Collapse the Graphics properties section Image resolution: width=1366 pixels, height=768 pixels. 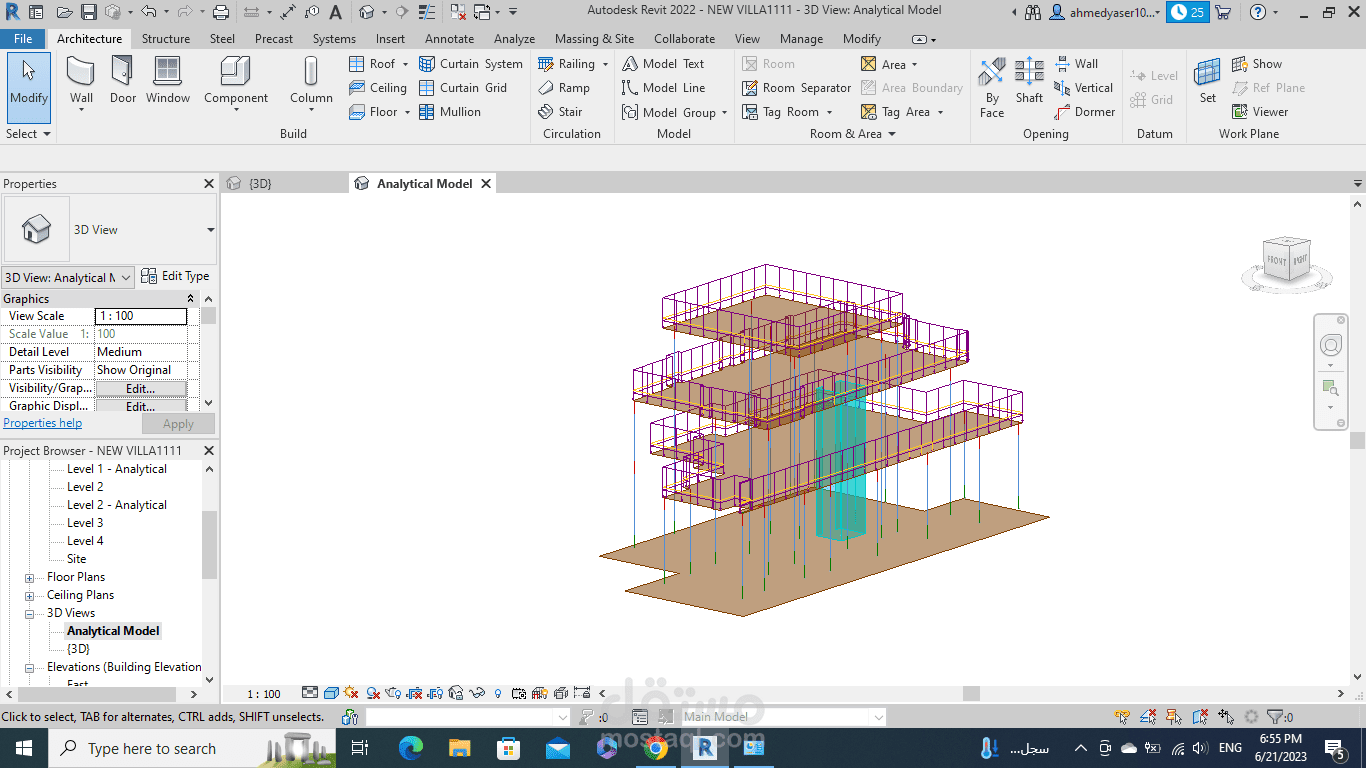click(190, 299)
